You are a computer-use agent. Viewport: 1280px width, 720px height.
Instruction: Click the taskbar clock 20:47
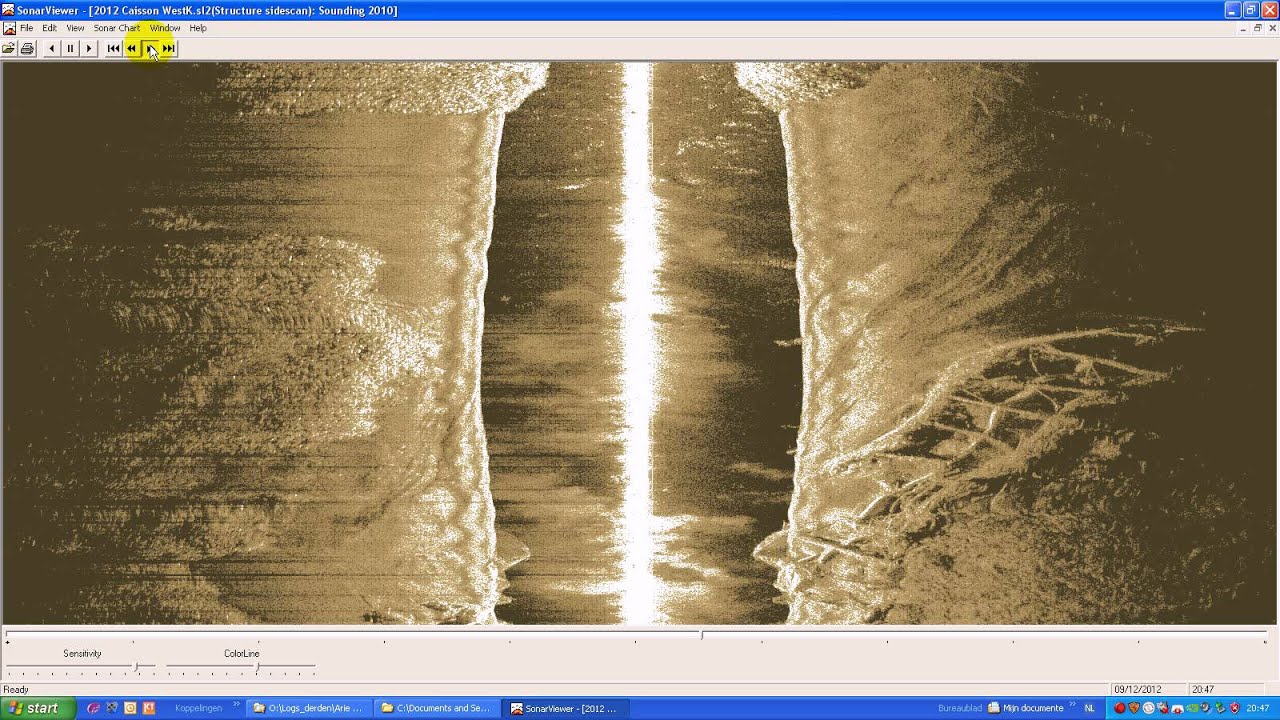pyautogui.click(x=1258, y=708)
